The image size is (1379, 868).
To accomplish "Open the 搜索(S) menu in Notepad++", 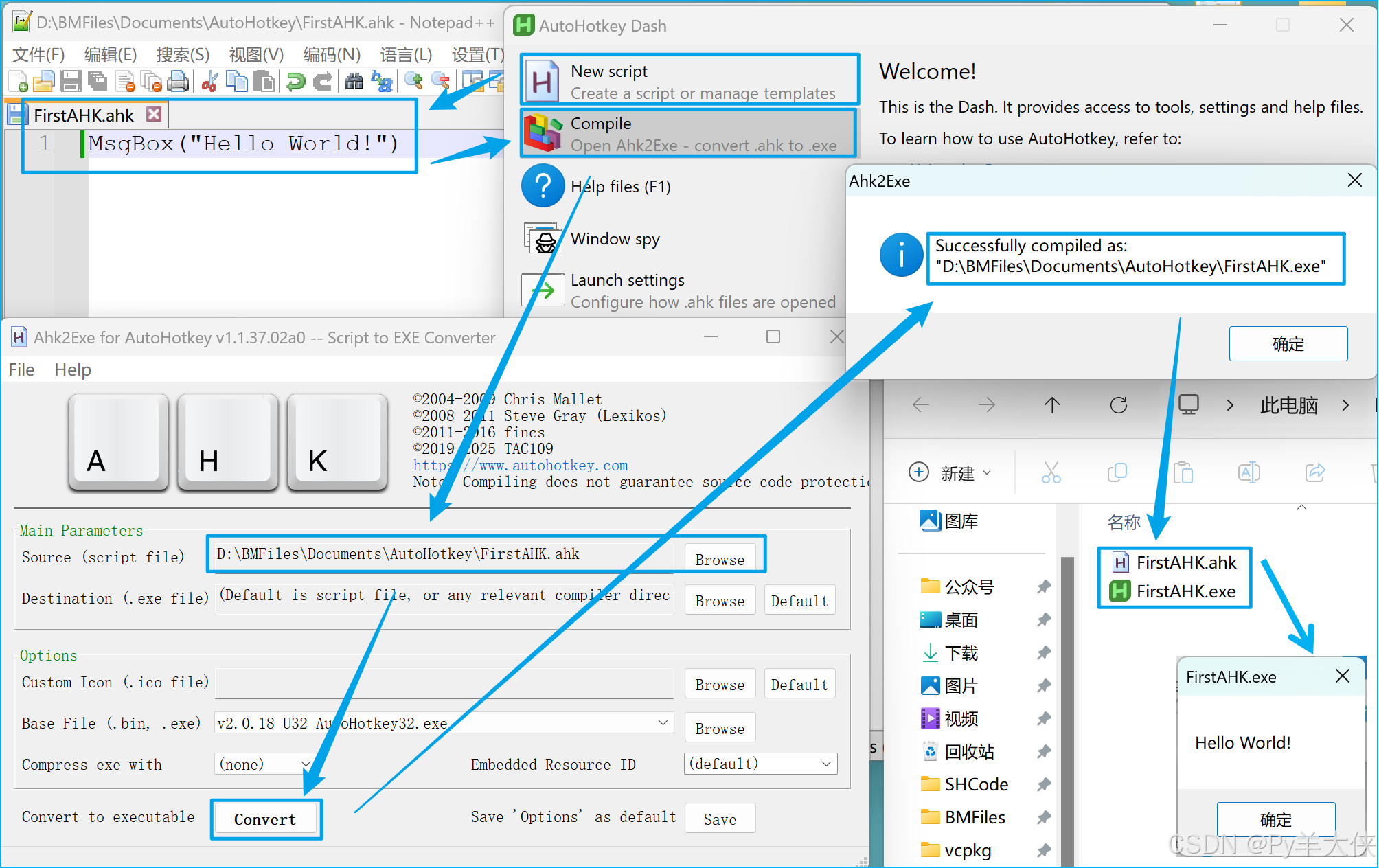I will point(182,54).
